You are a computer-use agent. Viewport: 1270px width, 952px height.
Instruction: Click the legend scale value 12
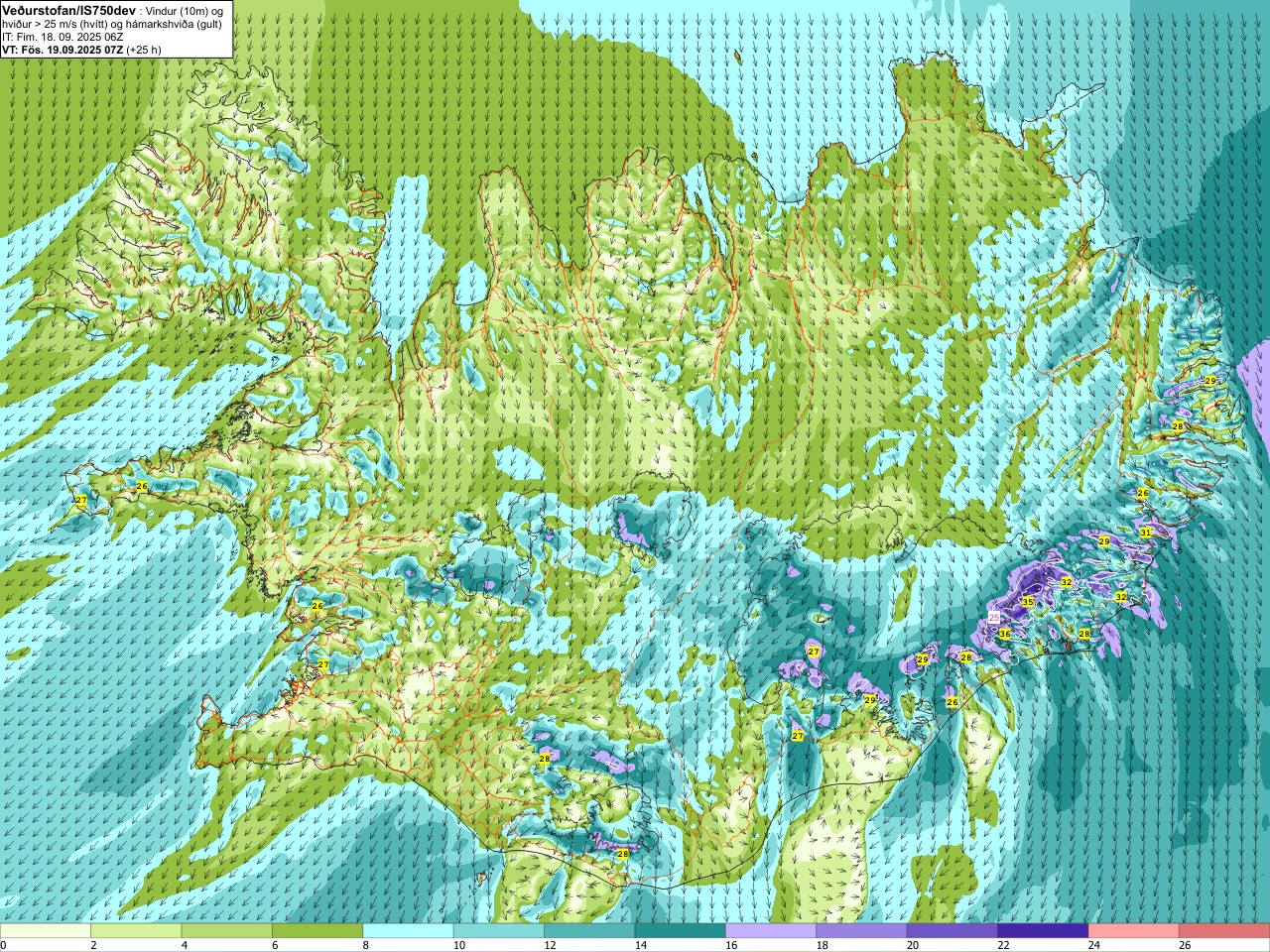point(550,945)
